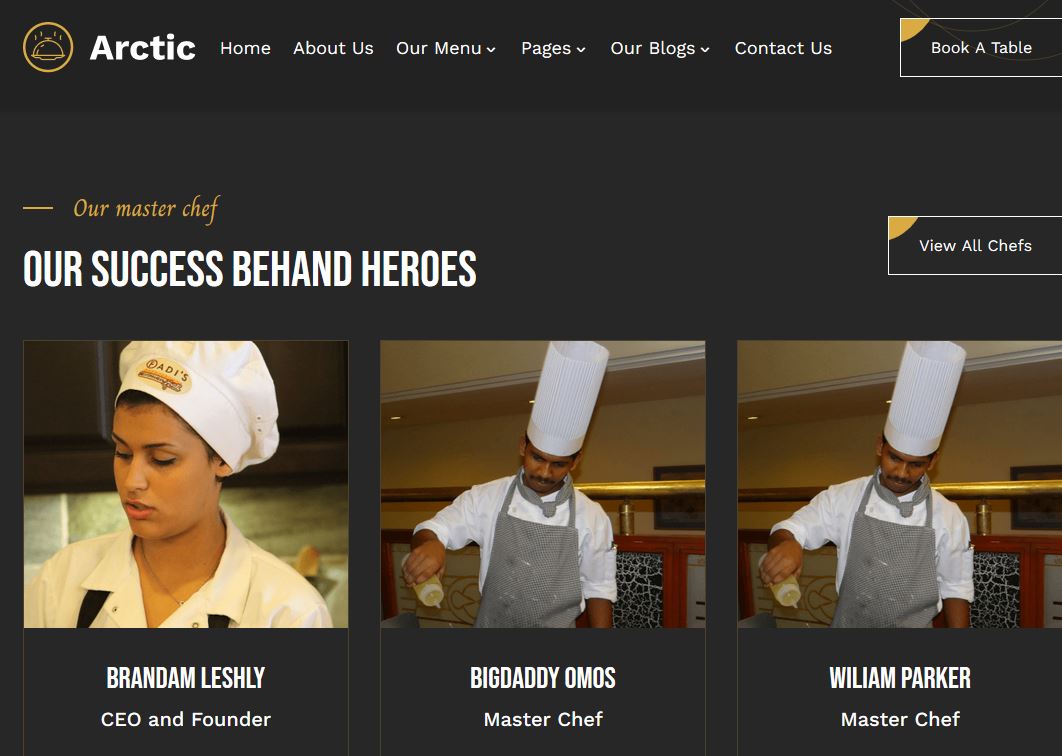Click the Our Success Behind Heroes heading
This screenshot has height=756, width=1062.
pyautogui.click(x=250, y=268)
